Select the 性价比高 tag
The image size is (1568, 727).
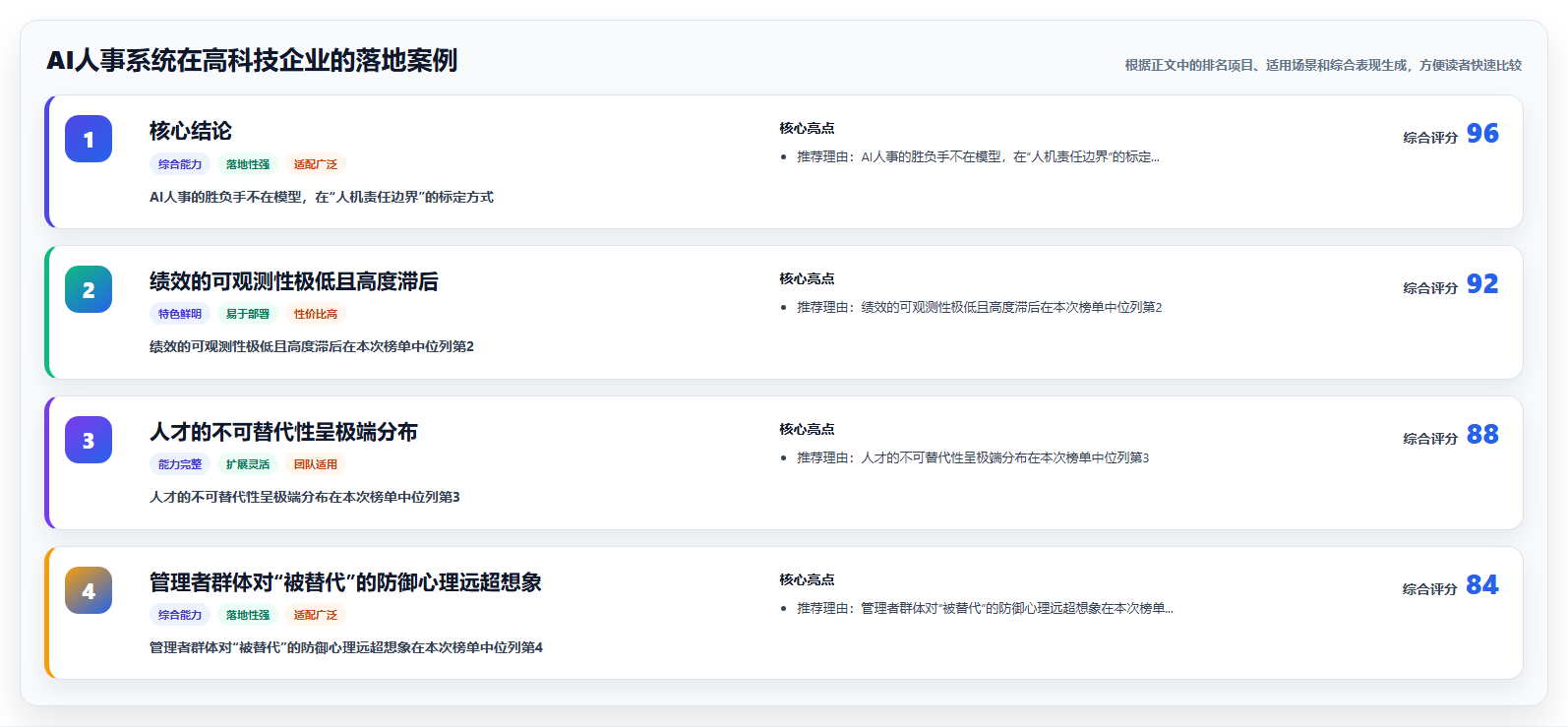point(316,314)
